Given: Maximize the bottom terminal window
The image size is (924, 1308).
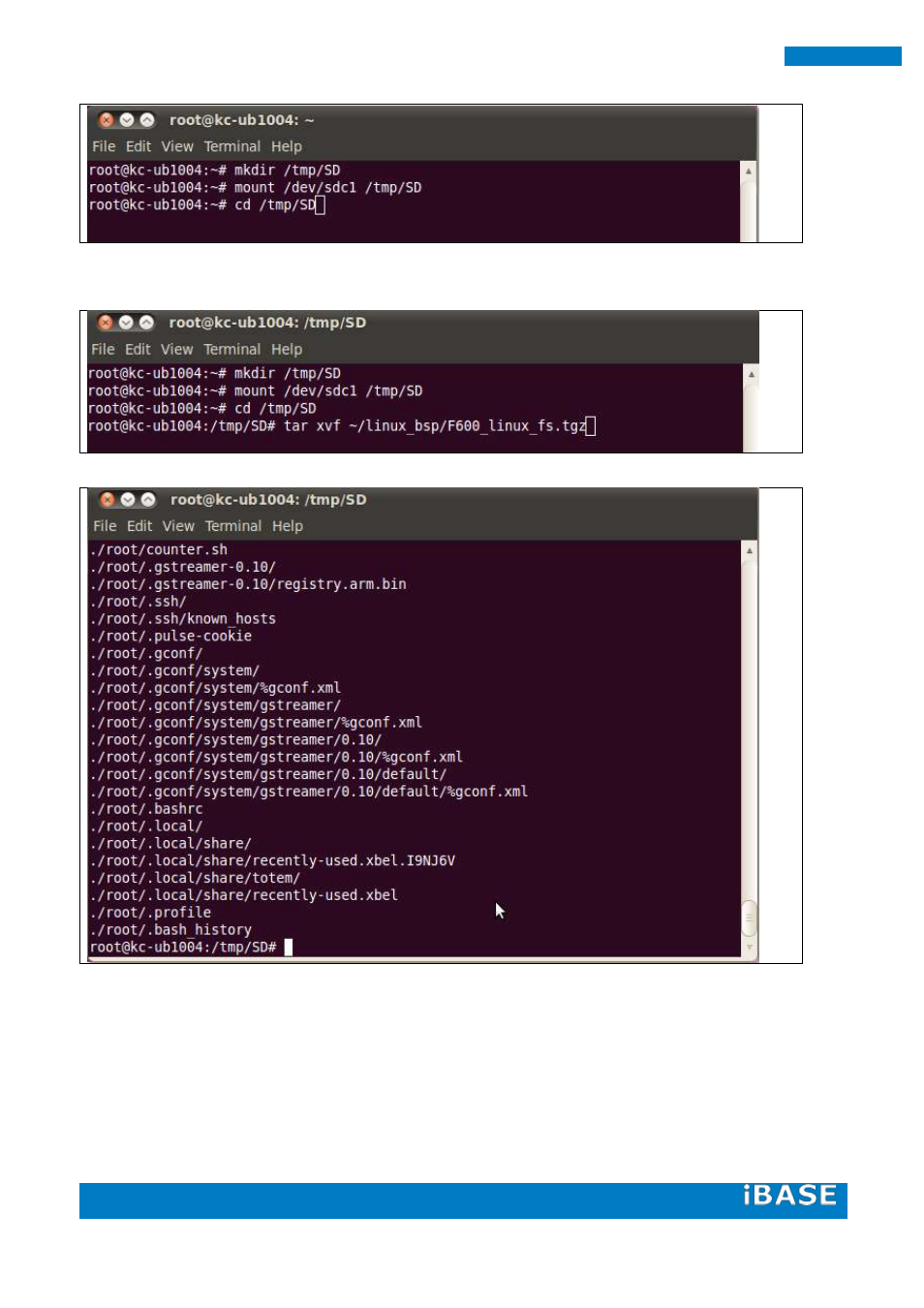Looking at the screenshot, I should pyautogui.click(x=148, y=500).
